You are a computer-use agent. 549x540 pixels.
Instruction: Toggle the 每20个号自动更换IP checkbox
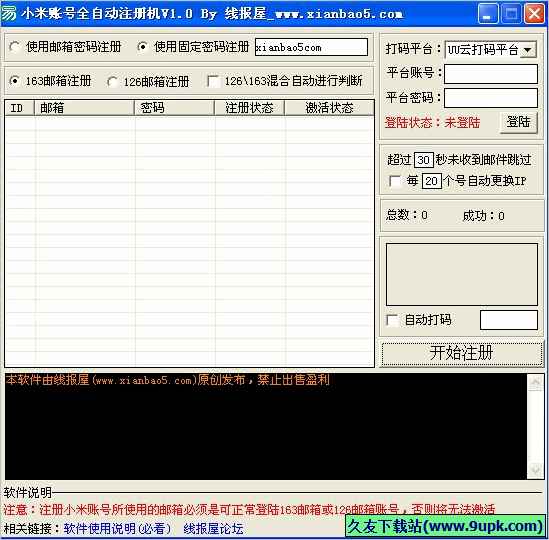point(395,181)
